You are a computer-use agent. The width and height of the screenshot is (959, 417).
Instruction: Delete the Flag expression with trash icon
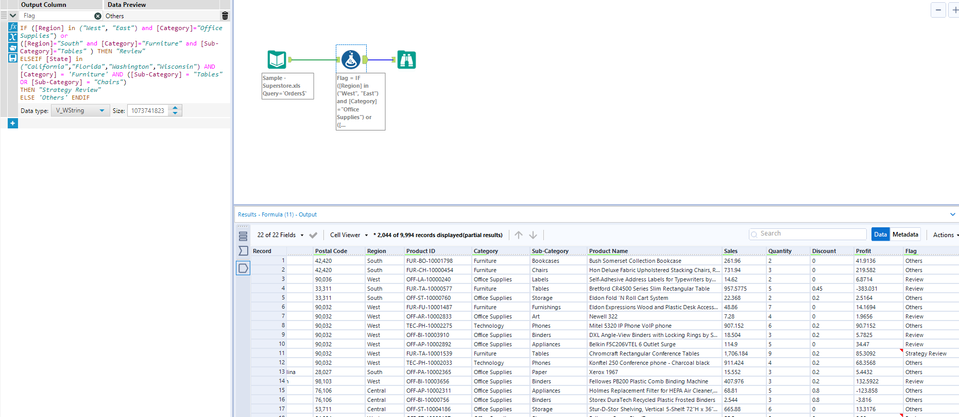click(224, 16)
